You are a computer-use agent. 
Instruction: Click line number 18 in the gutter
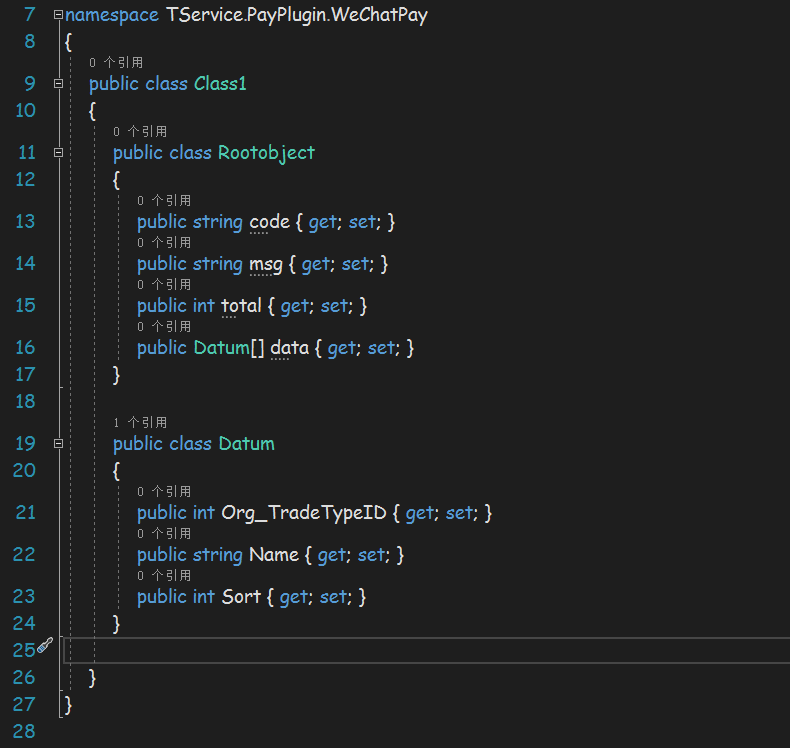(25, 401)
